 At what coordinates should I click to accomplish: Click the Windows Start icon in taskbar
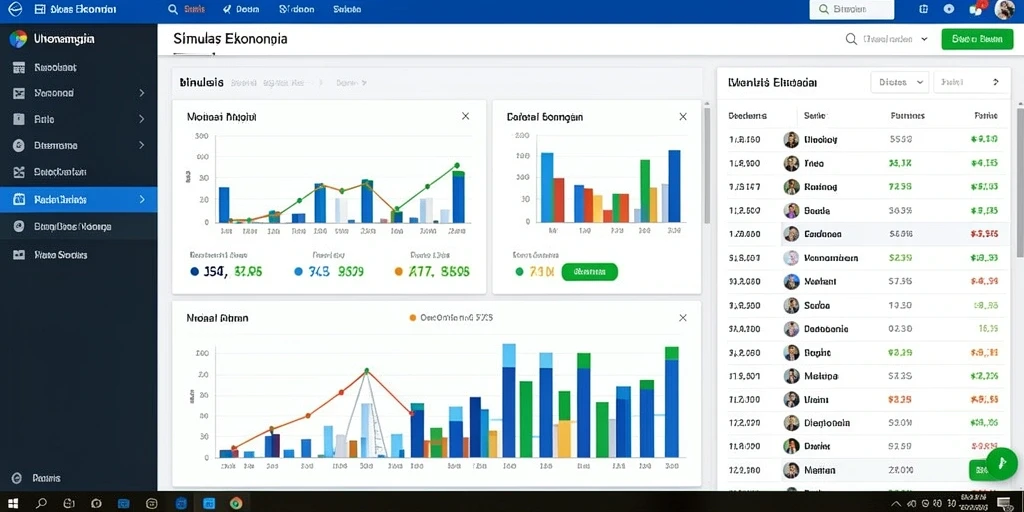point(12,503)
